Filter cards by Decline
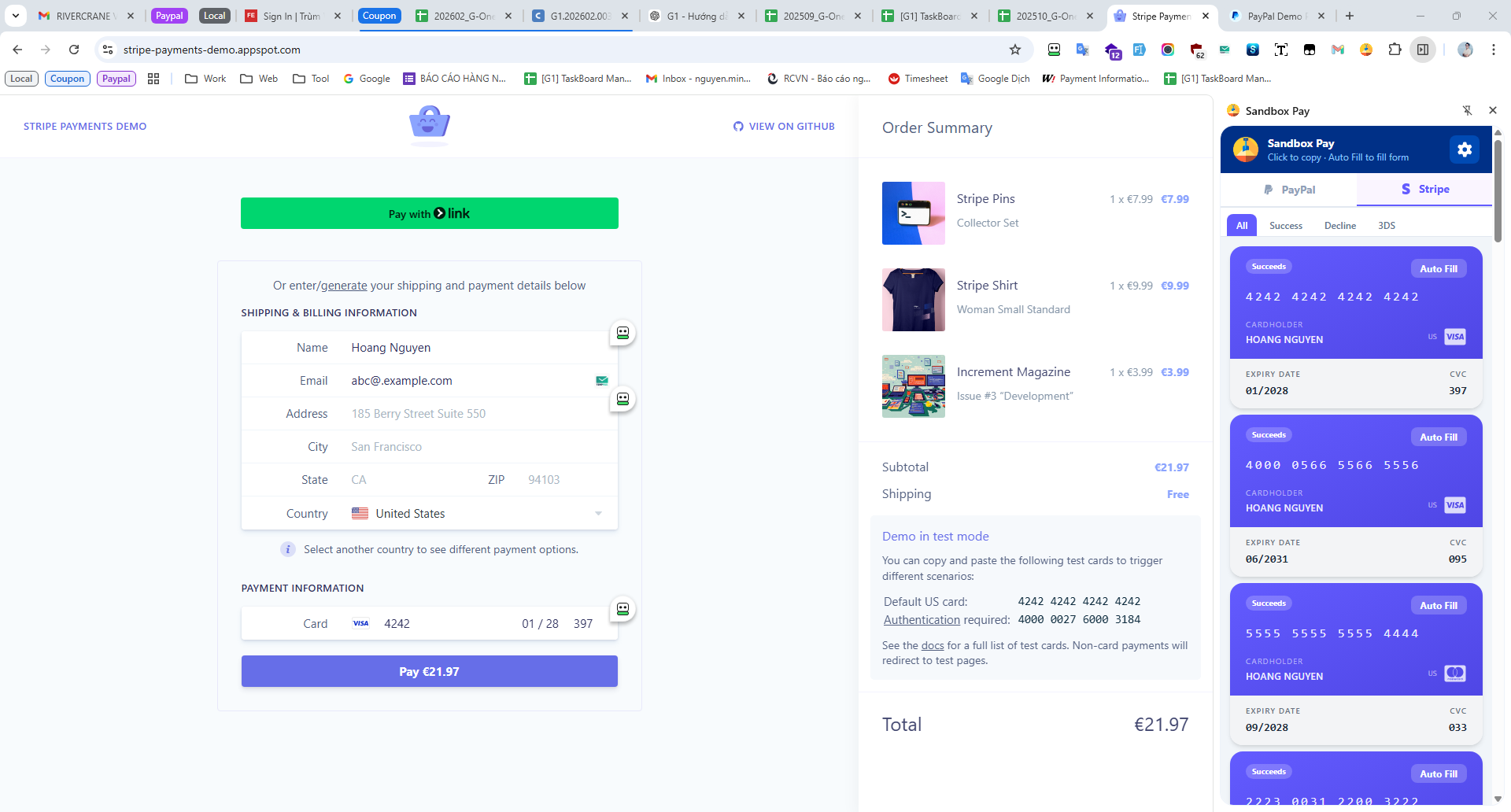The width and height of the screenshot is (1511, 812). click(1340, 226)
